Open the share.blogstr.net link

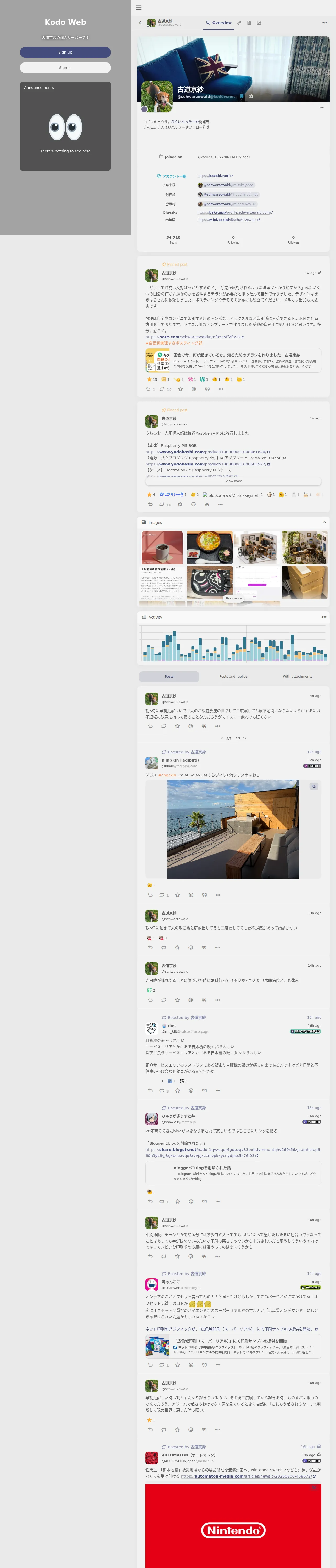point(233,1153)
